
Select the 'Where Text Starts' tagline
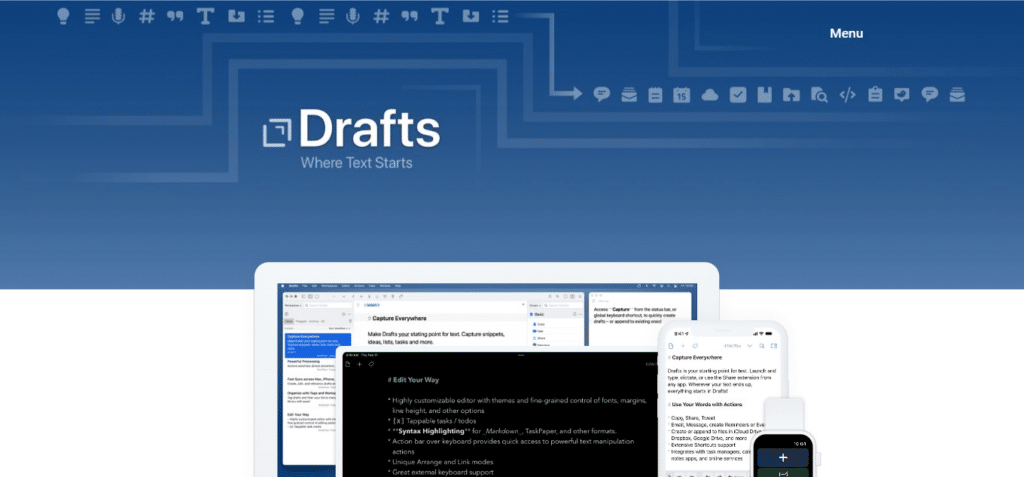tap(356, 163)
